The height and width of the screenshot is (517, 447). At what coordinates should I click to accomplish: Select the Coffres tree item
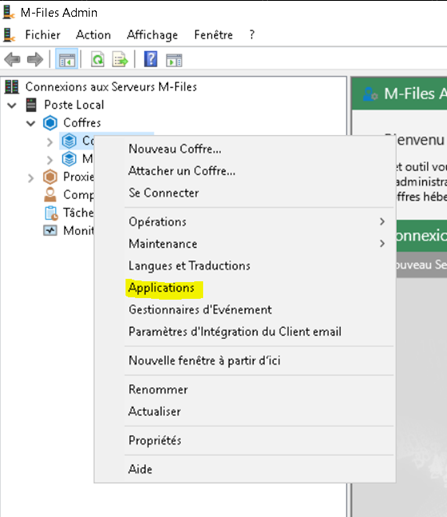click(82, 123)
